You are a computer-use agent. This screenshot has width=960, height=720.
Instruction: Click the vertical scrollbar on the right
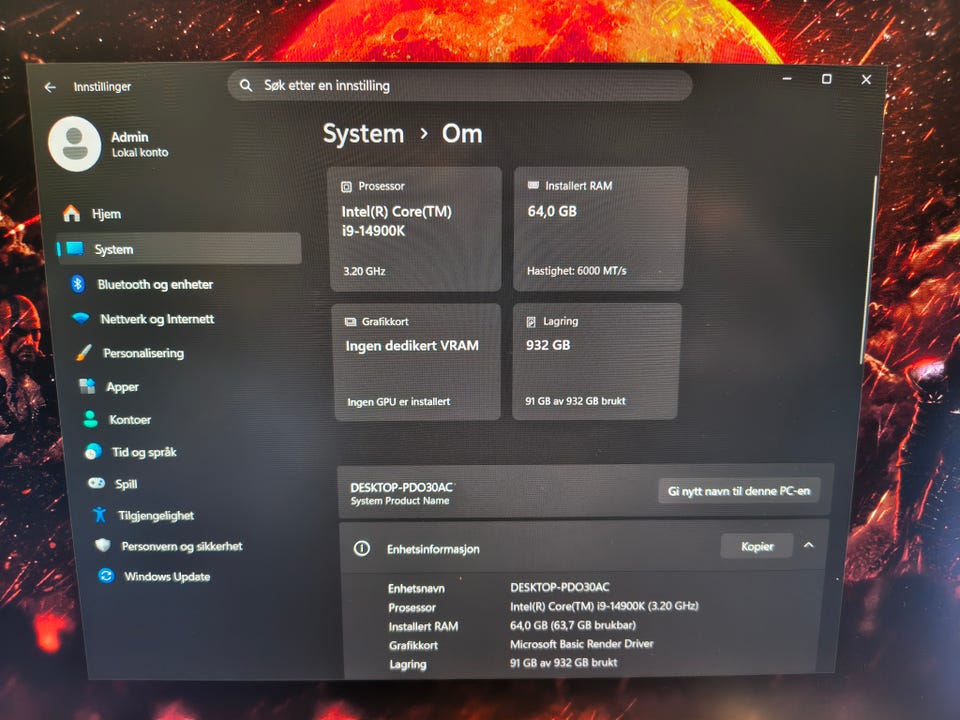(868, 269)
